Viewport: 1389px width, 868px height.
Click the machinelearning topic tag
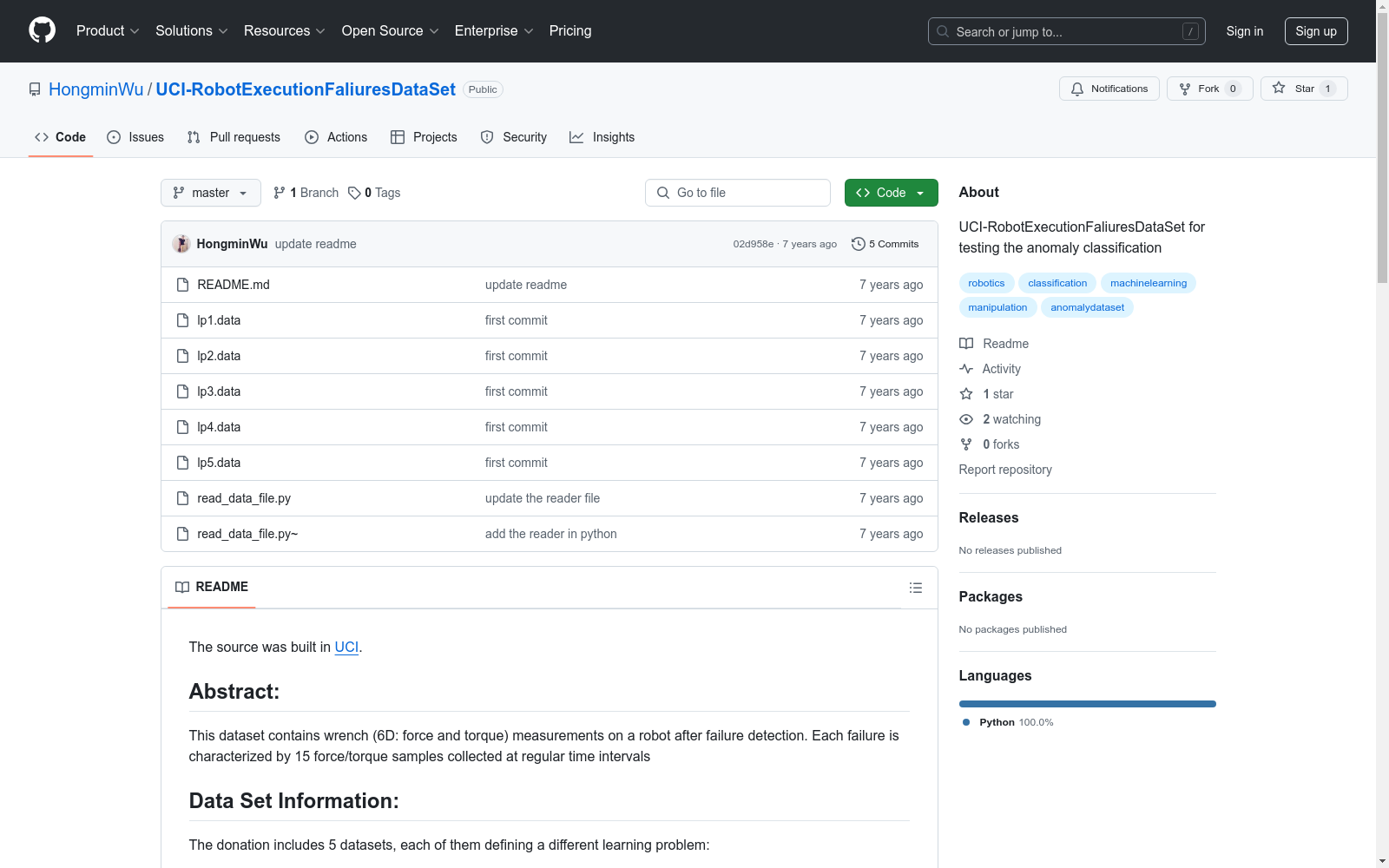point(1148,283)
